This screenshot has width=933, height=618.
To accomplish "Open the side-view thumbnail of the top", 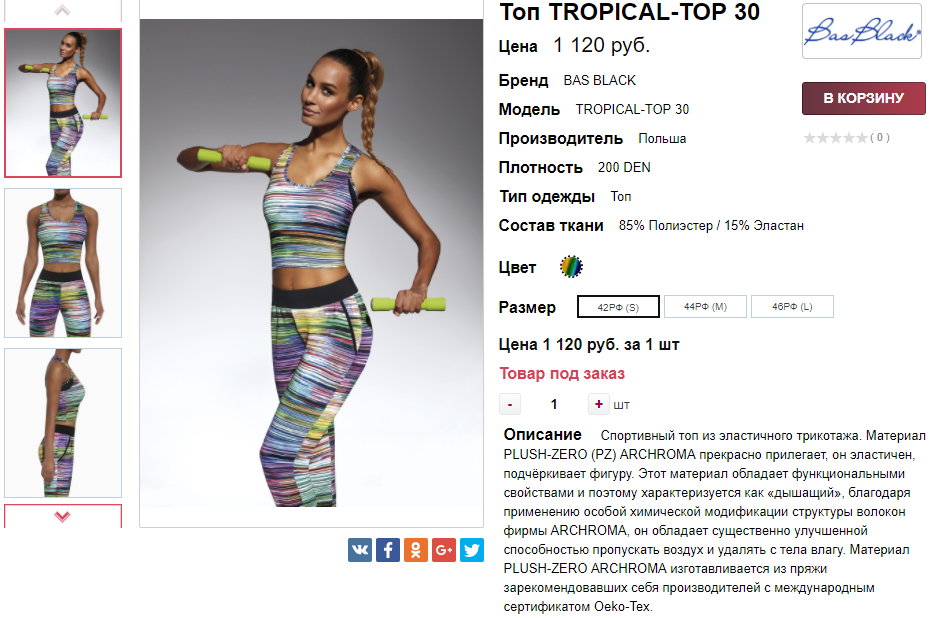I will click(x=62, y=423).
